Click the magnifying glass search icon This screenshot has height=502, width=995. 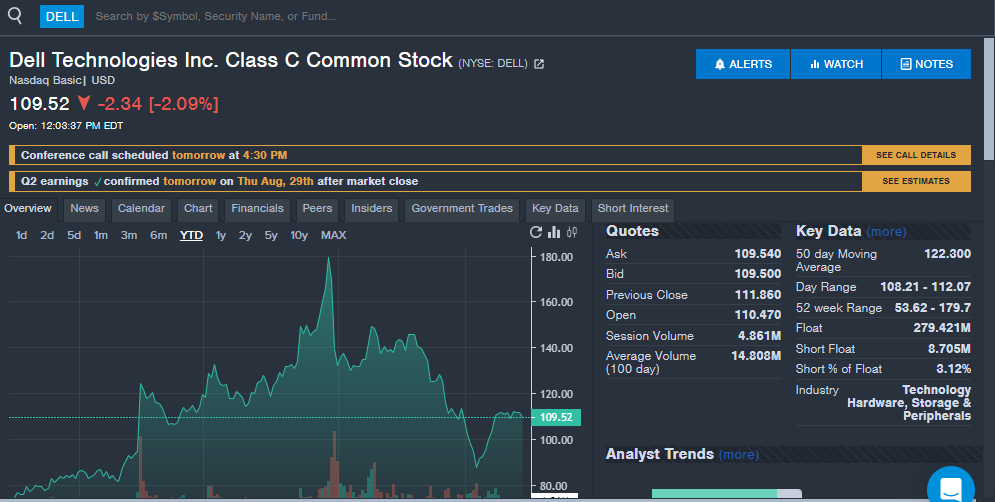pos(15,16)
